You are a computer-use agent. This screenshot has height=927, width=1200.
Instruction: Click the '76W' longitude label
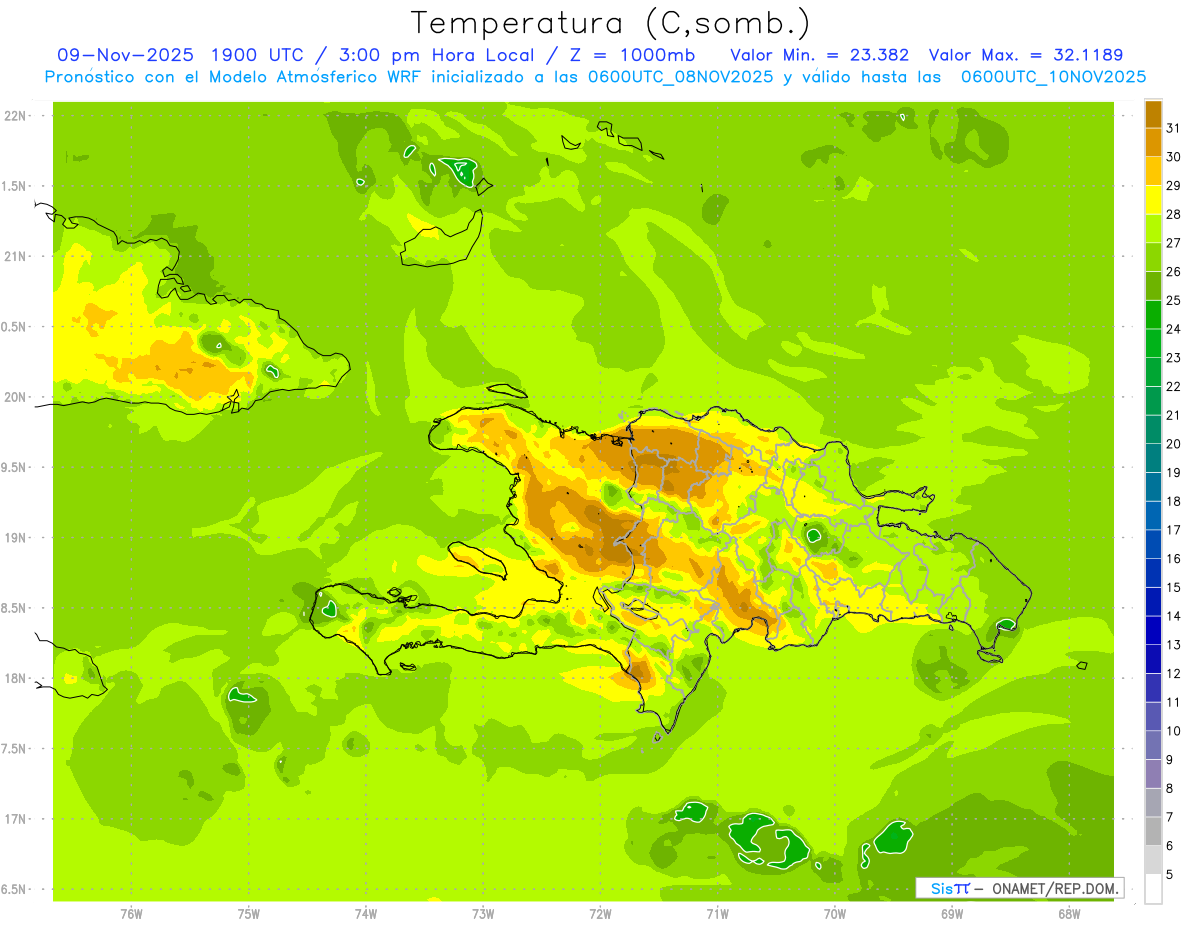[x=131, y=913]
